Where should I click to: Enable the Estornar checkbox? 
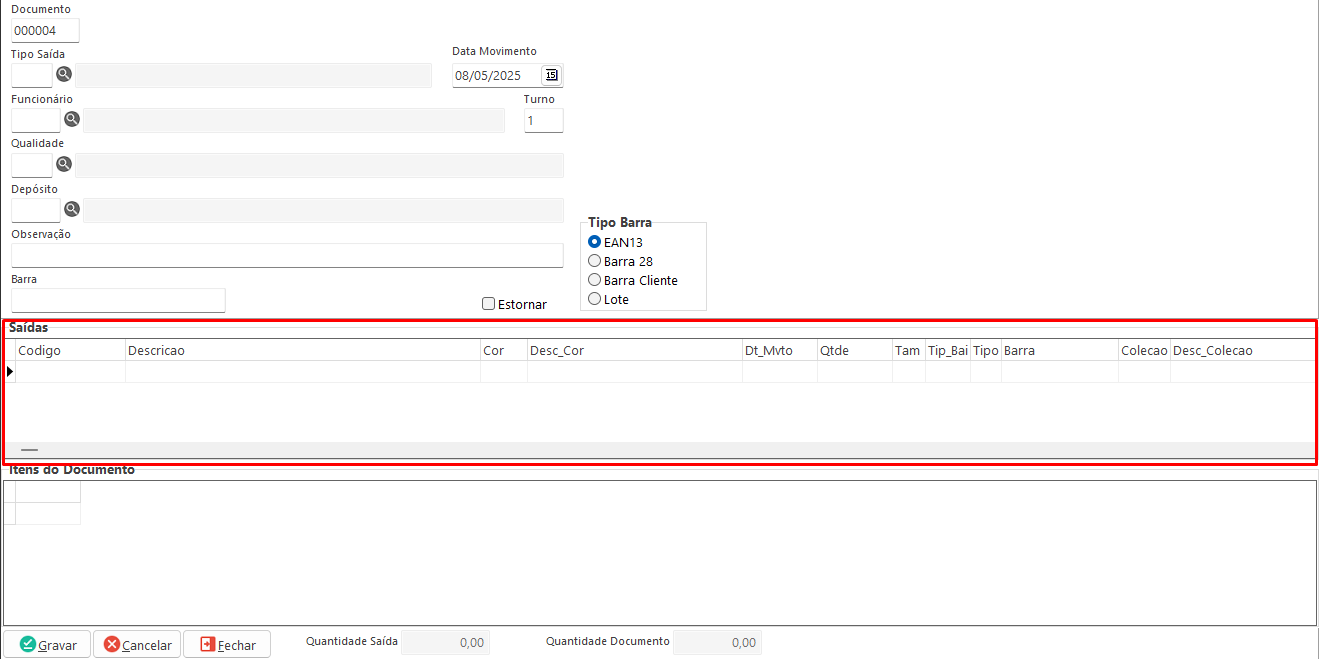click(x=489, y=304)
